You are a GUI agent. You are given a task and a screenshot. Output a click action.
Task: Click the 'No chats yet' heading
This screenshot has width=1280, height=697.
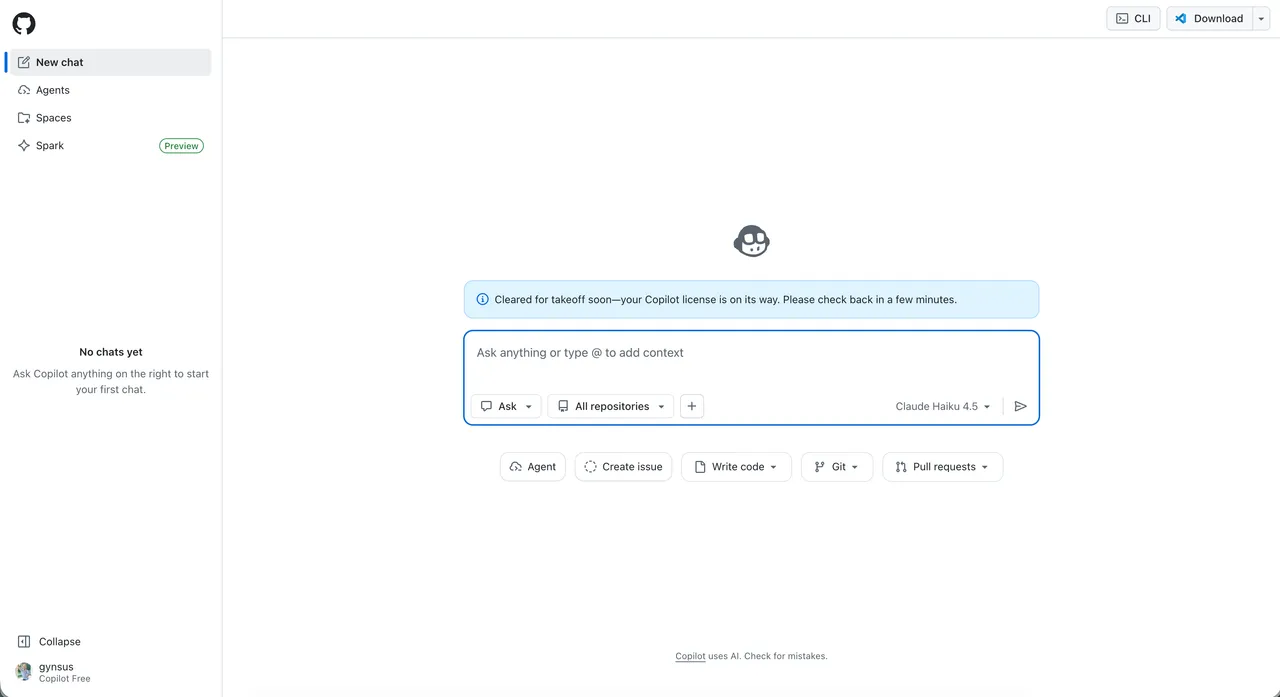point(111,352)
